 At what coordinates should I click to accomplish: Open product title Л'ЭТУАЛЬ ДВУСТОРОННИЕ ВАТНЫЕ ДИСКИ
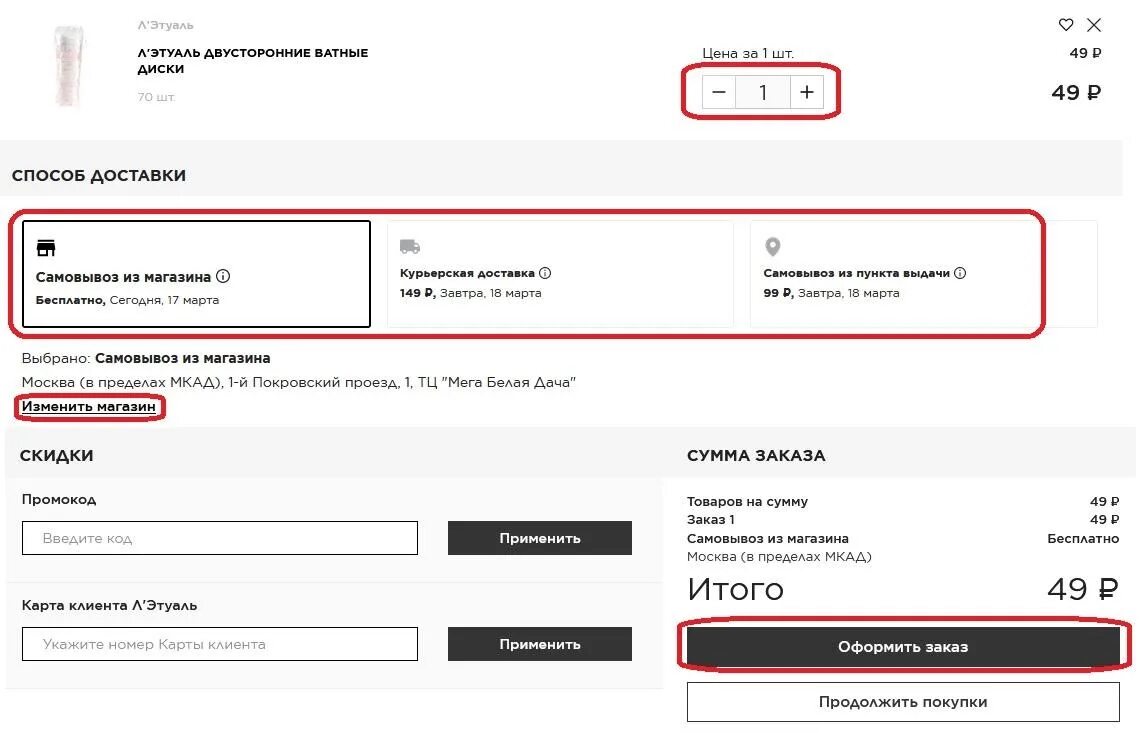(253, 61)
